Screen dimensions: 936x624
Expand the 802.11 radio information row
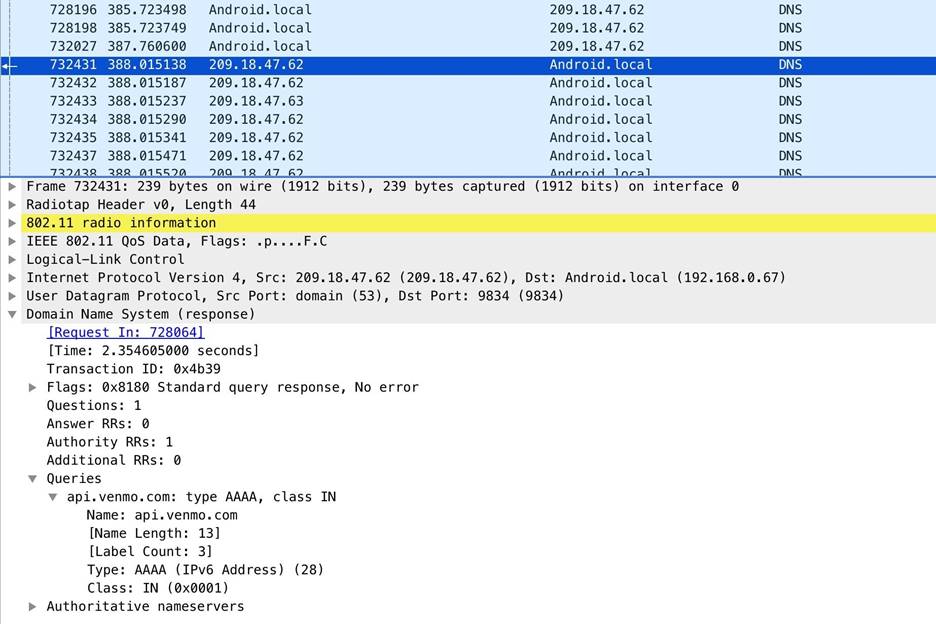coord(12,223)
